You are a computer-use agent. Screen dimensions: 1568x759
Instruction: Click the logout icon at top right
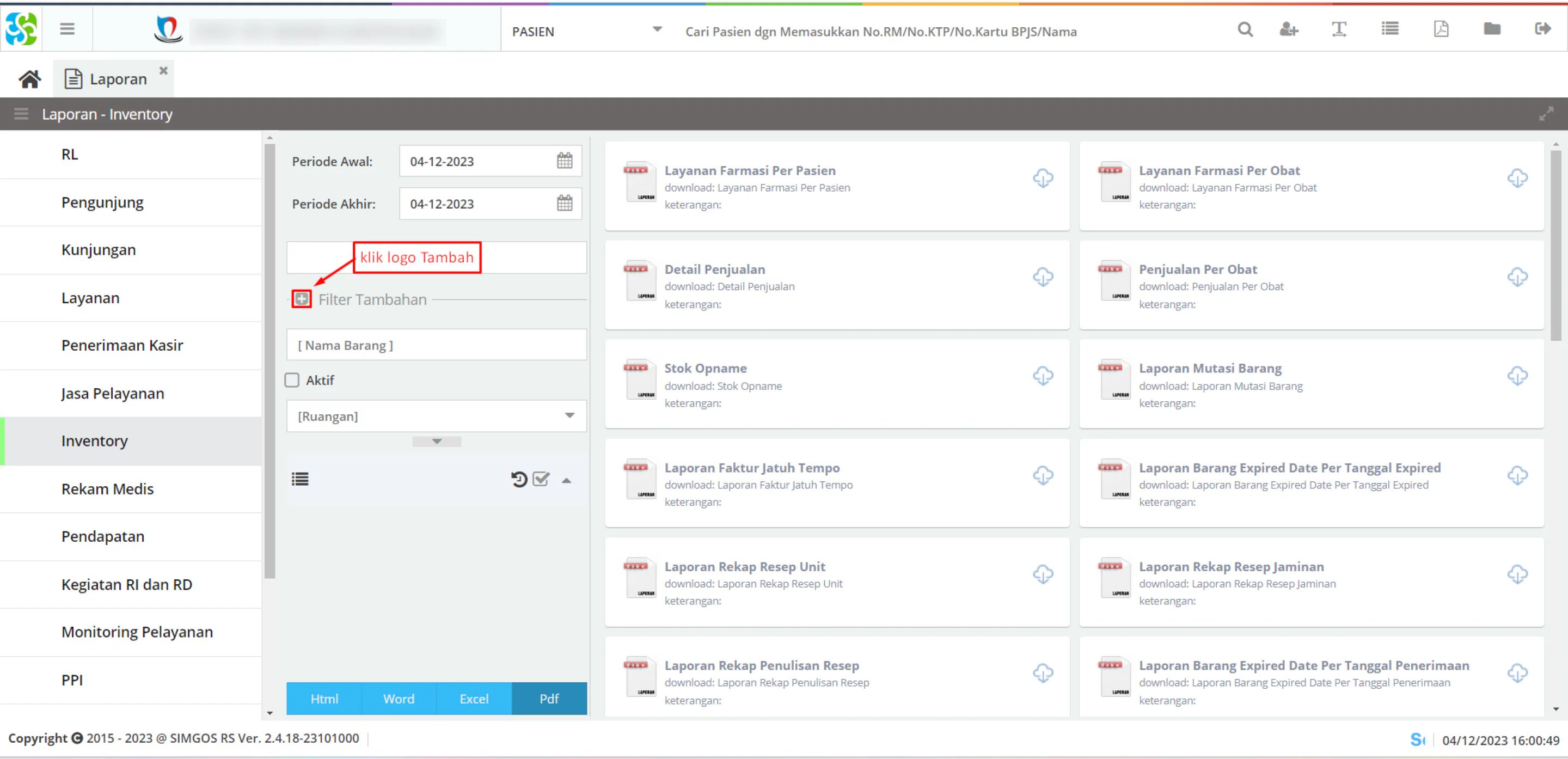(x=1543, y=29)
